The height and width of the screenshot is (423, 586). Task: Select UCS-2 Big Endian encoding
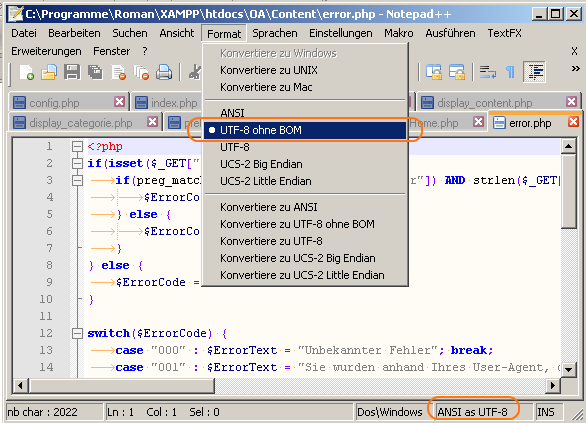coord(305,164)
